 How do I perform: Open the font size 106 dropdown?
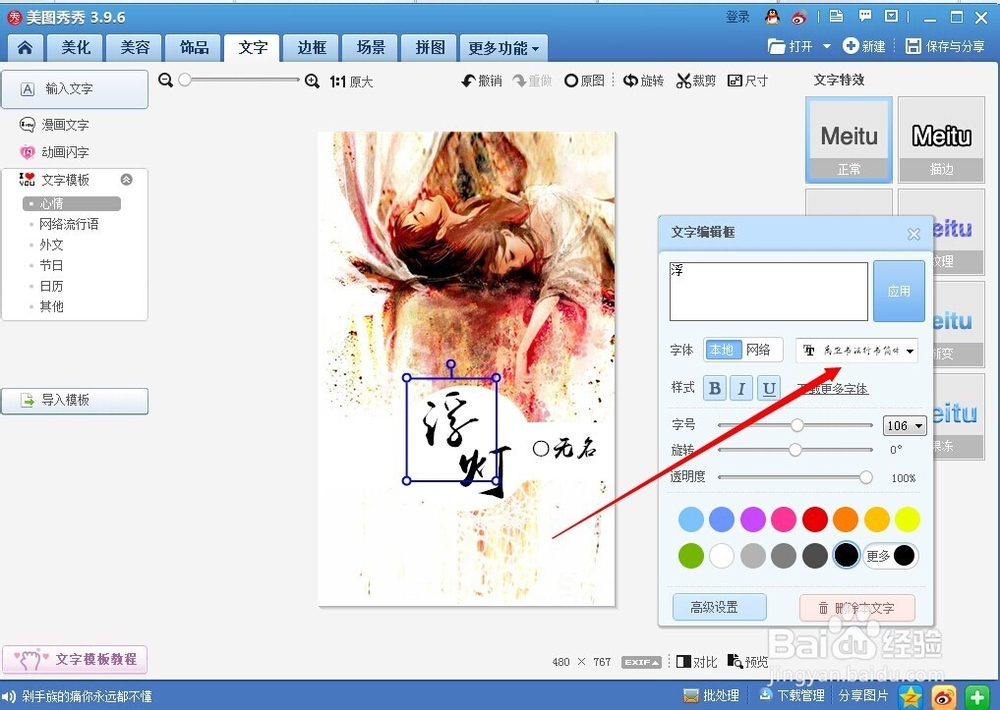pos(904,425)
